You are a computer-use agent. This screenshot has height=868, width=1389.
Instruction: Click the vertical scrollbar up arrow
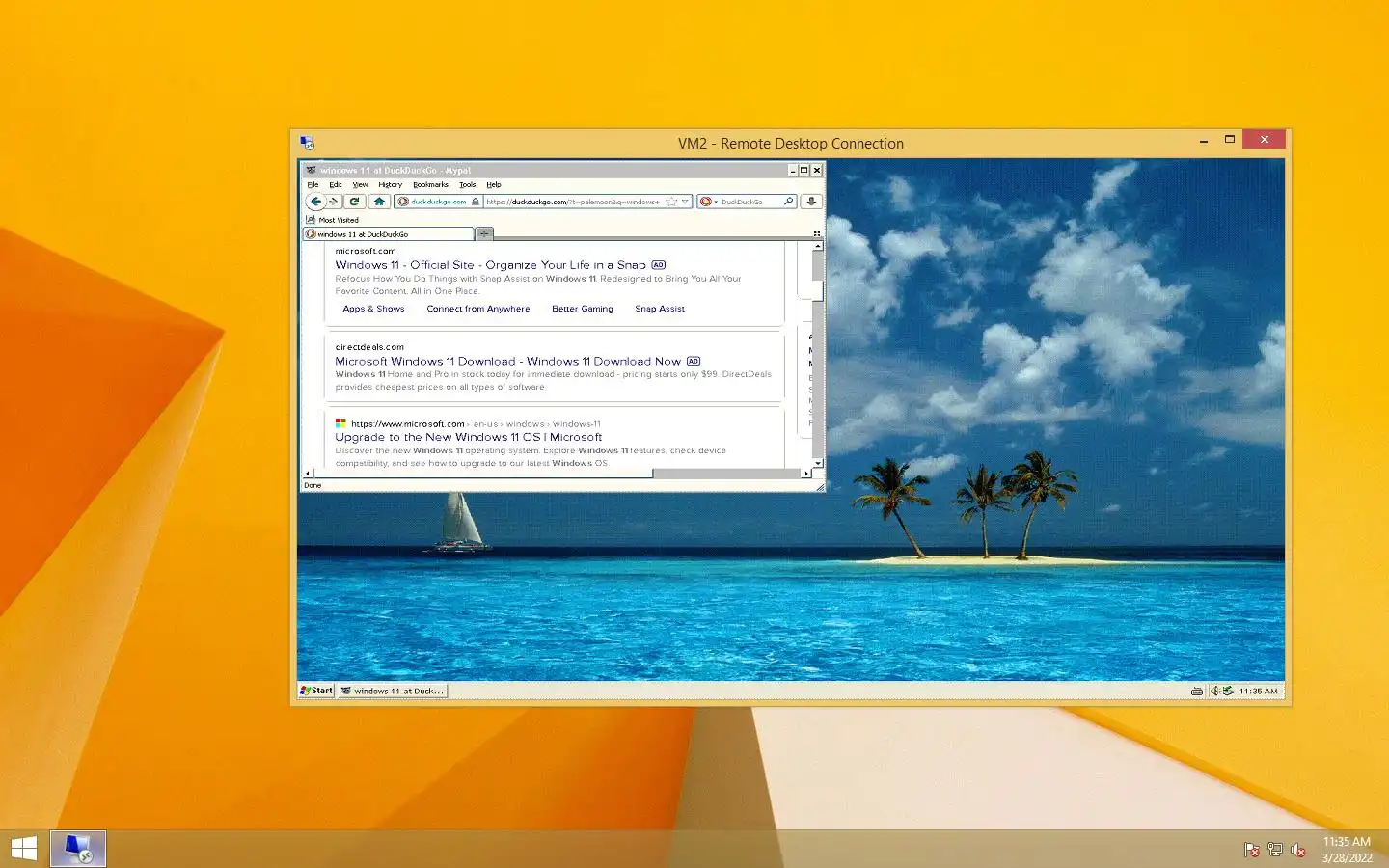point(818,247)
